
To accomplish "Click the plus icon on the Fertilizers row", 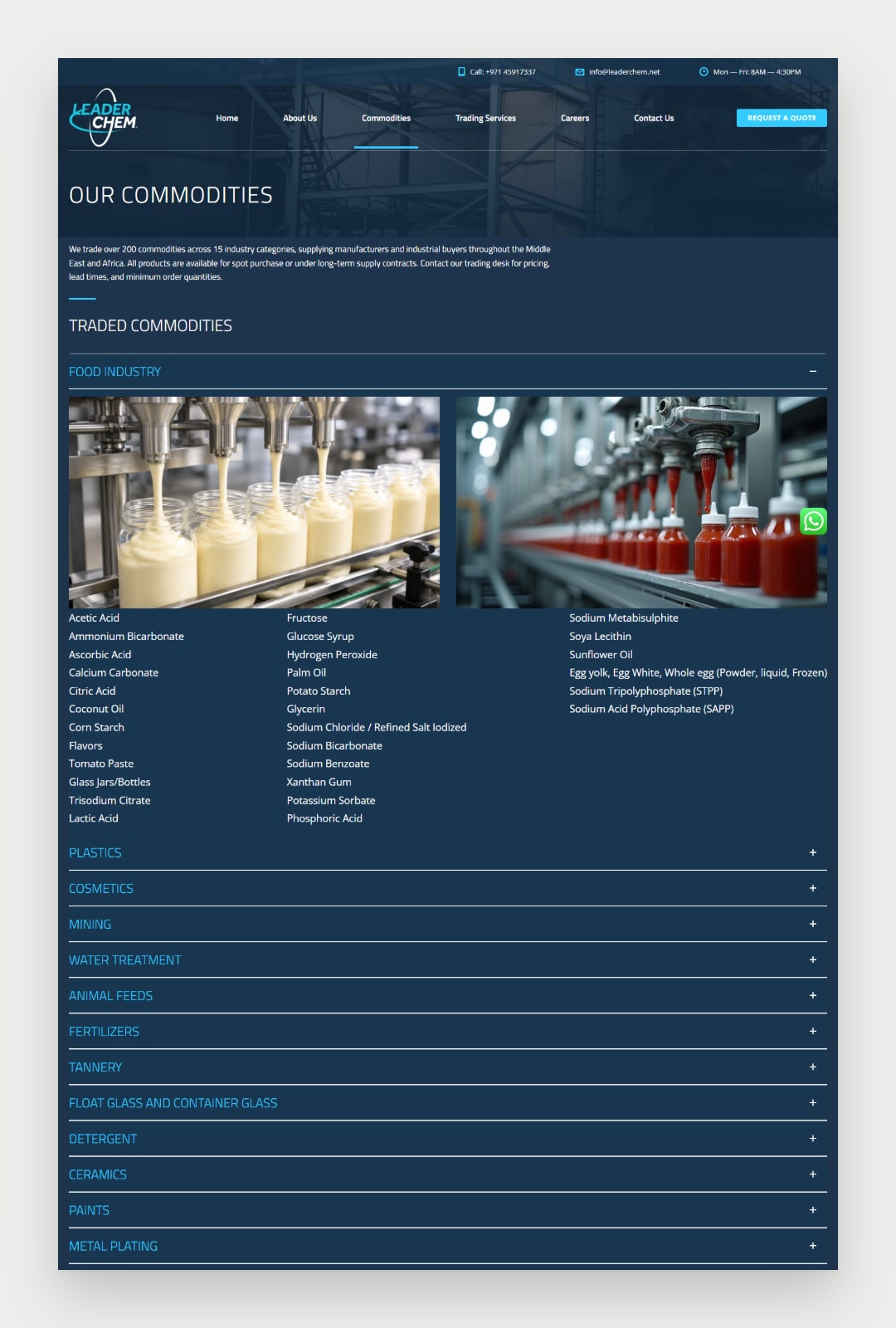I will [x=813, y=1031].
